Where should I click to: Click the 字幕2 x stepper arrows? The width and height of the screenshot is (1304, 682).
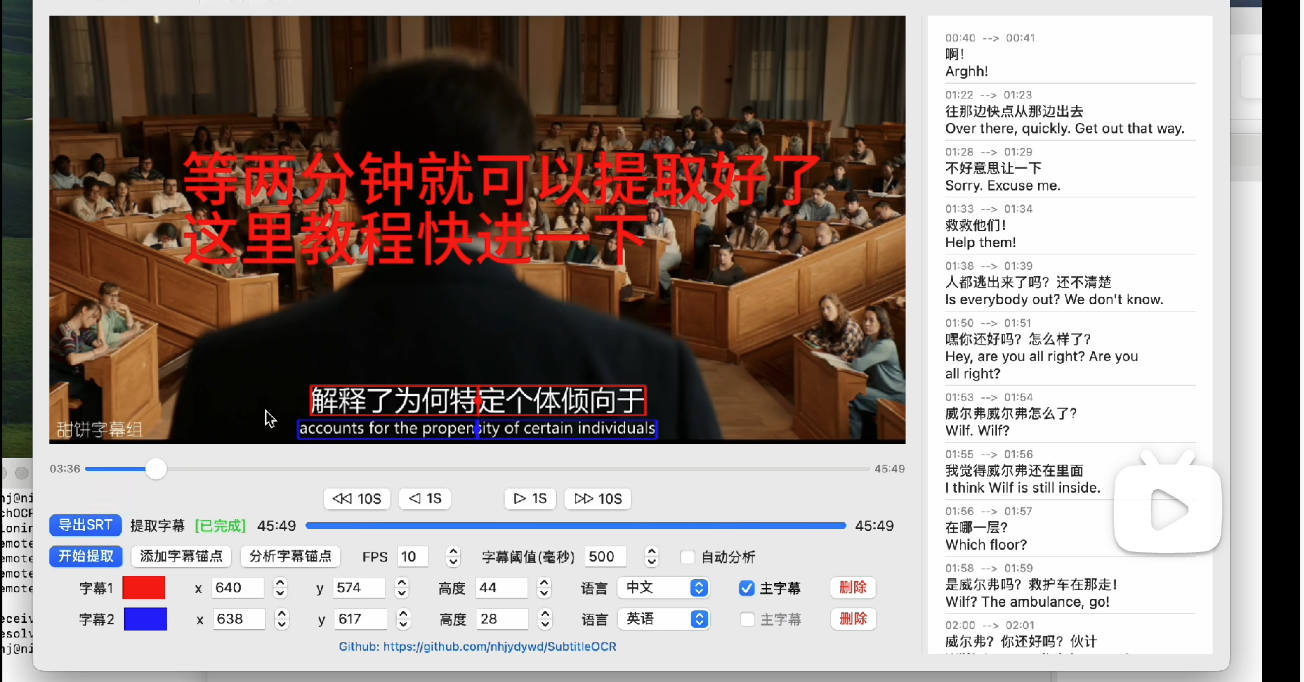(281, 619)
